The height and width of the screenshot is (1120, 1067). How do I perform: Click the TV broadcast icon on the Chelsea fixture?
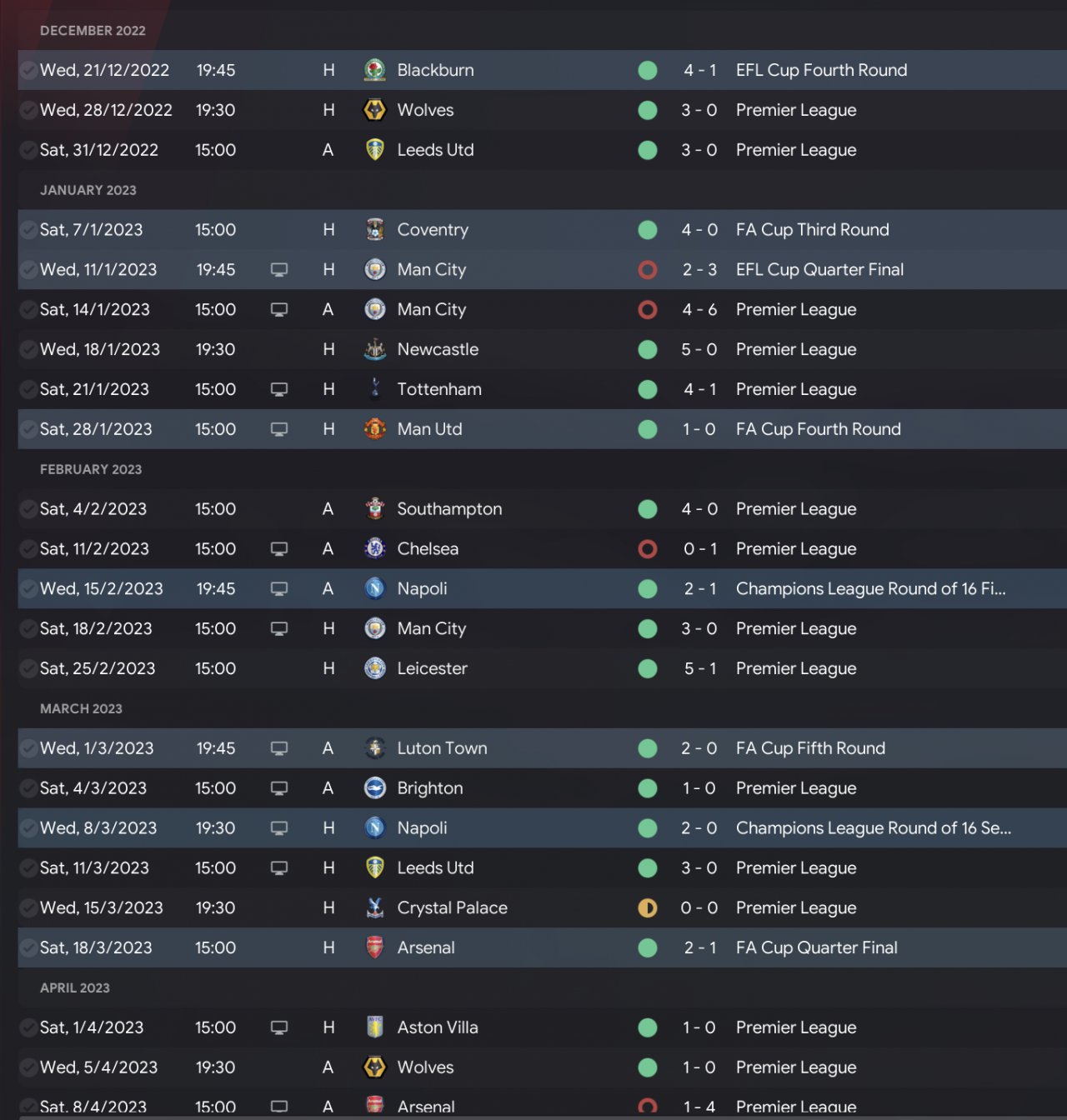[x=279, y=549]
